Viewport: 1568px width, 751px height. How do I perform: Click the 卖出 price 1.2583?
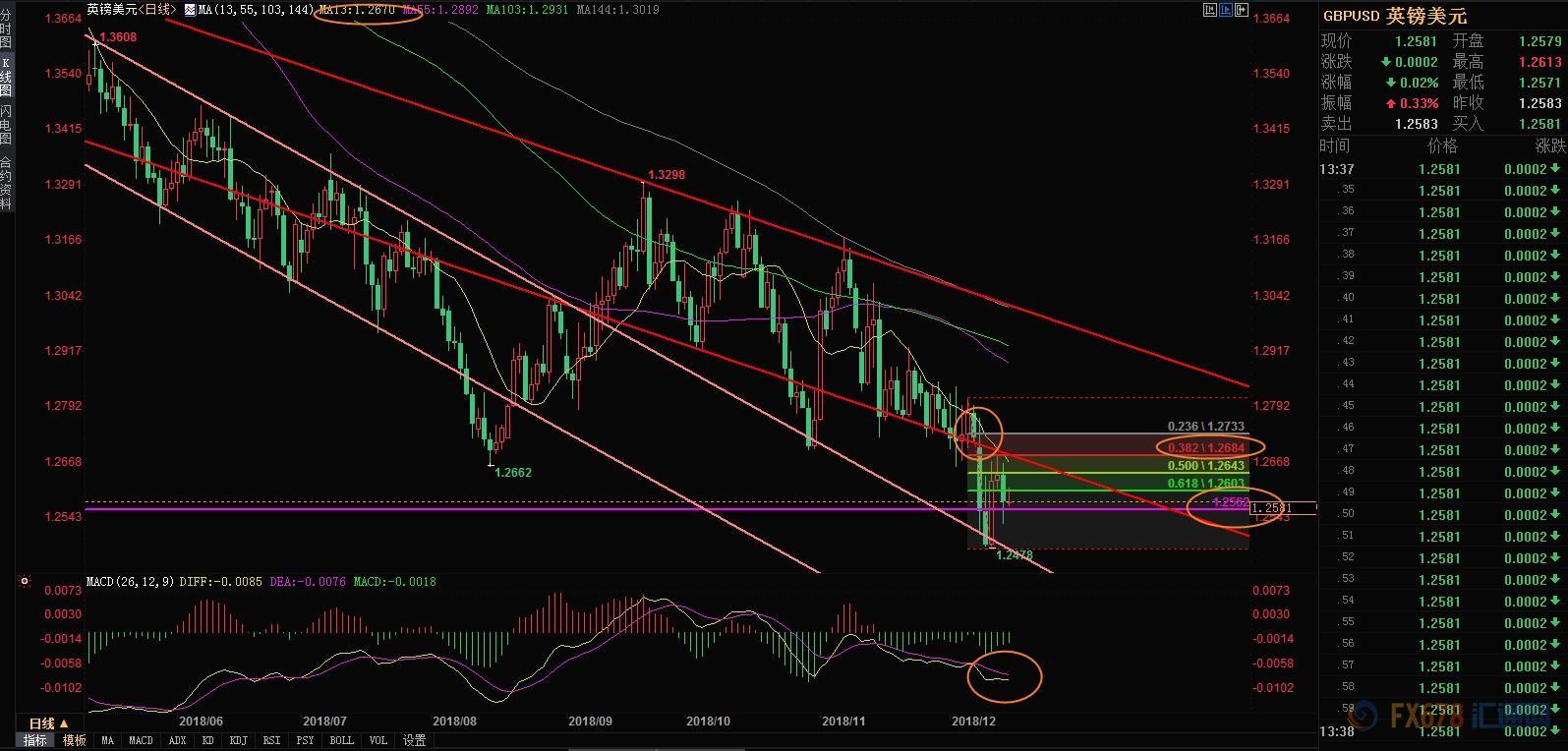click(1416, 124)
